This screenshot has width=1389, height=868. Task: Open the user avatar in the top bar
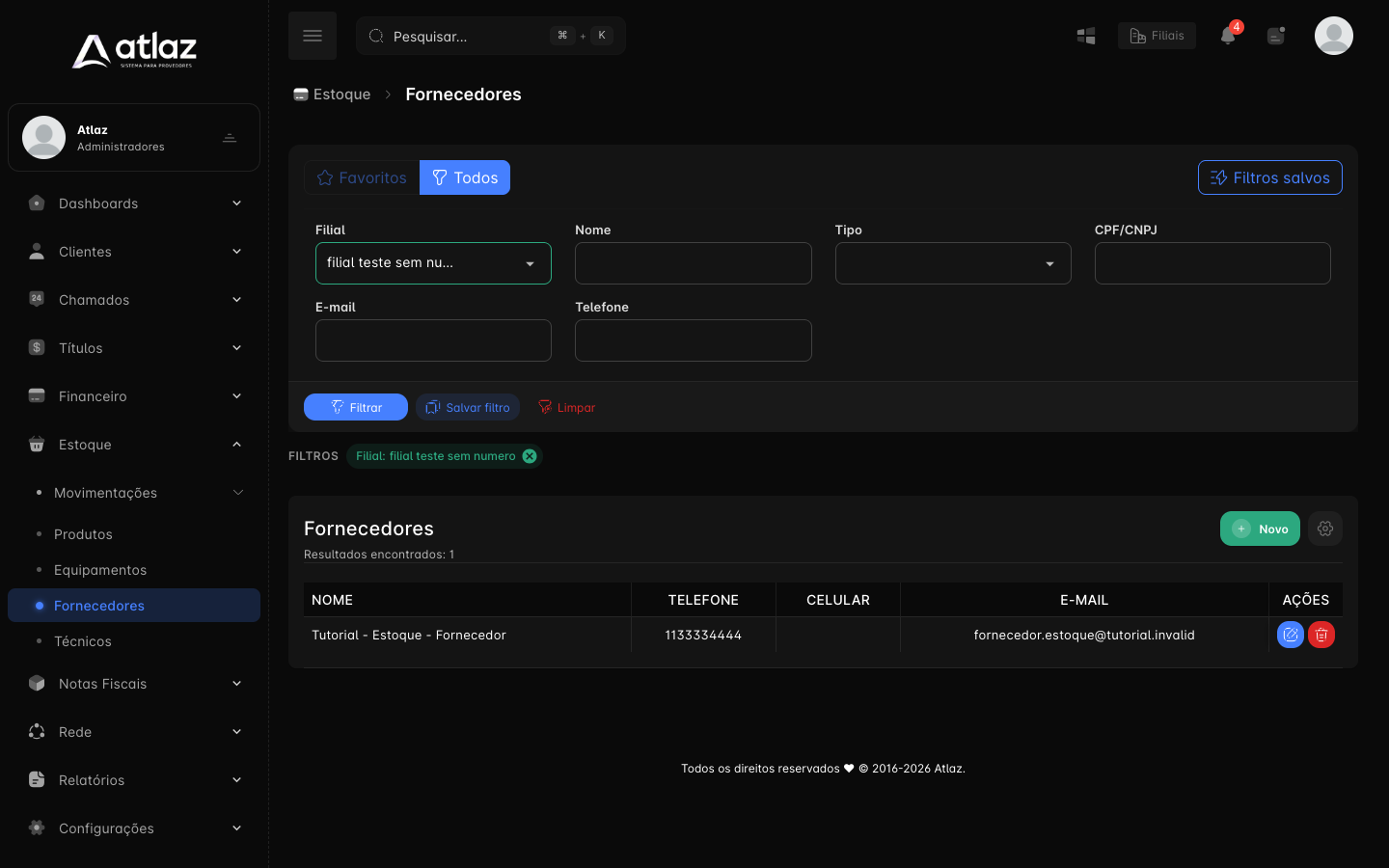(x=1334, y=36)
